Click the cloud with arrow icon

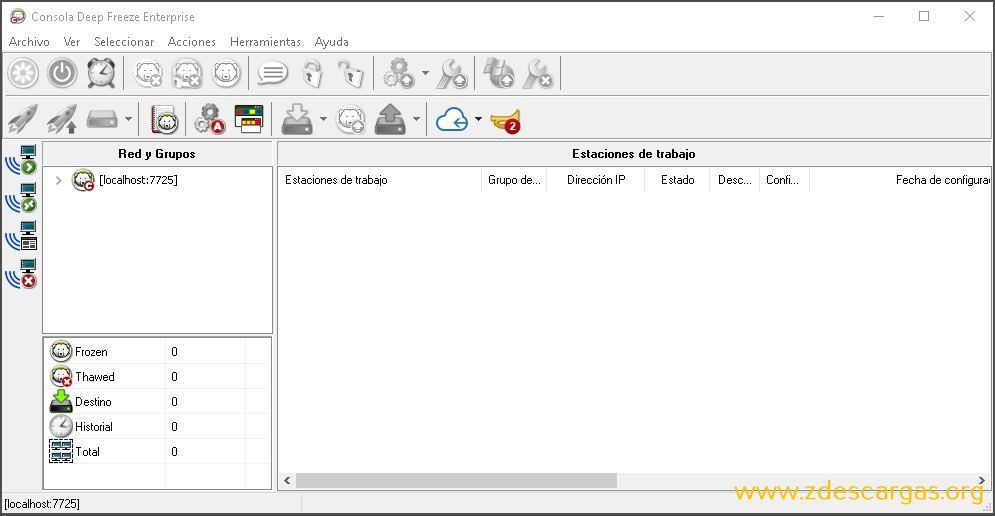452,119
